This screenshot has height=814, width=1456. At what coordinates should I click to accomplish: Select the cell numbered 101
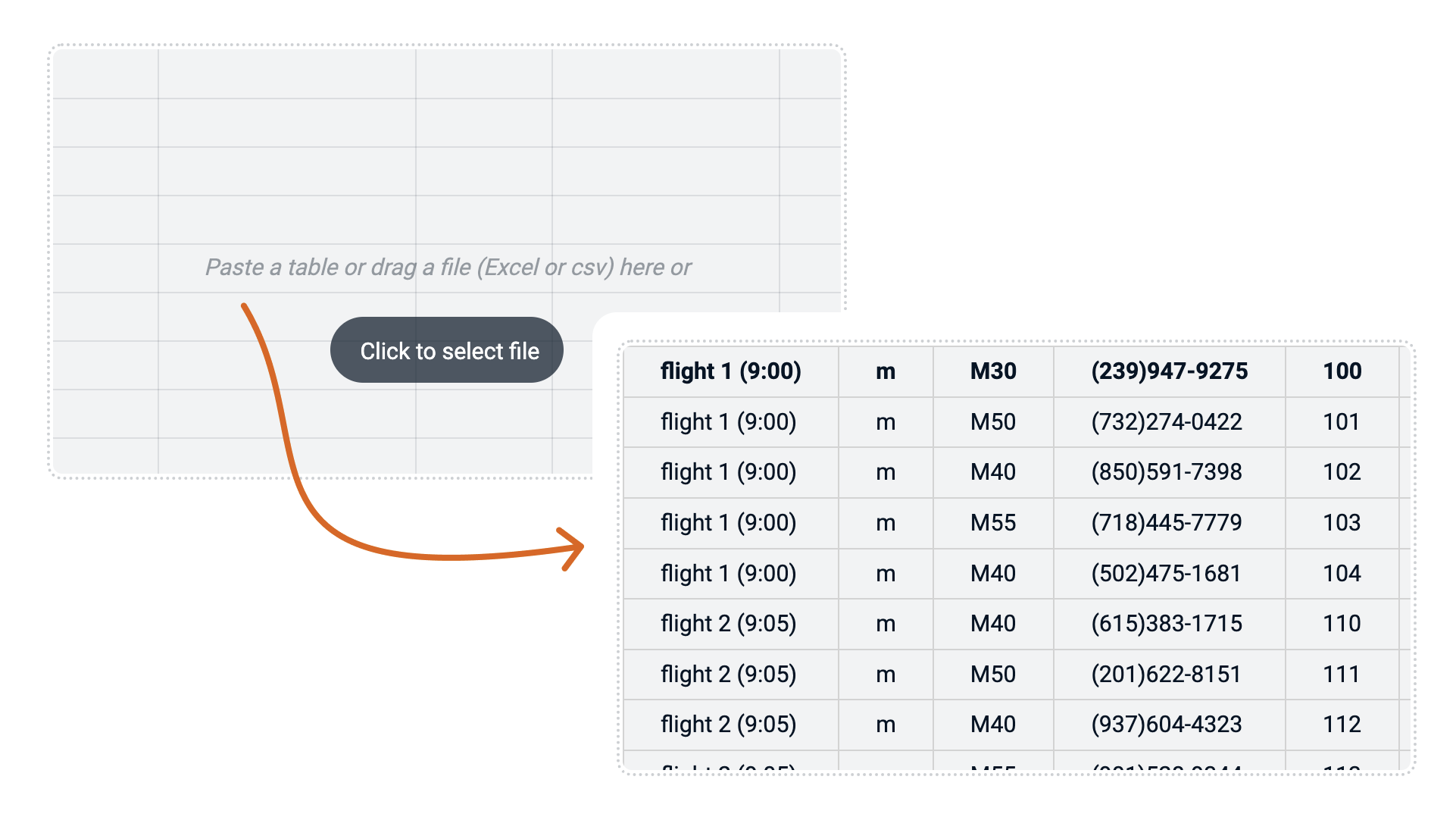[x=1341, y=422]
